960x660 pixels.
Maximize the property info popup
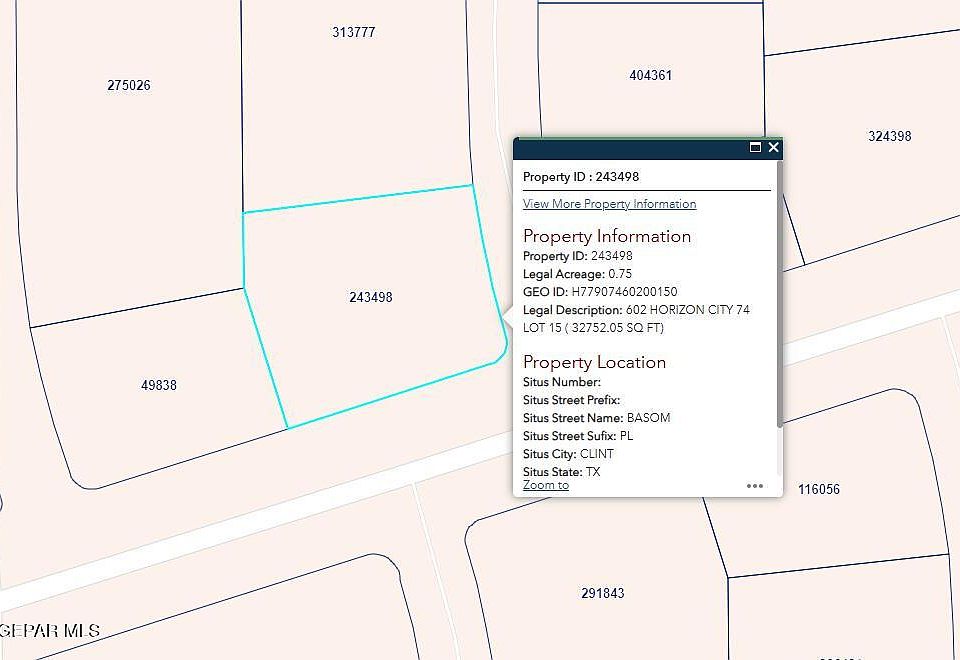point(755,147)
